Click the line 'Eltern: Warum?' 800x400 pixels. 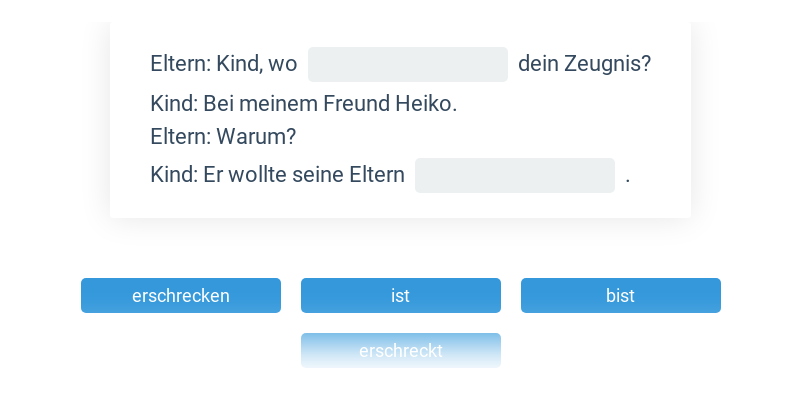[223, 137]
